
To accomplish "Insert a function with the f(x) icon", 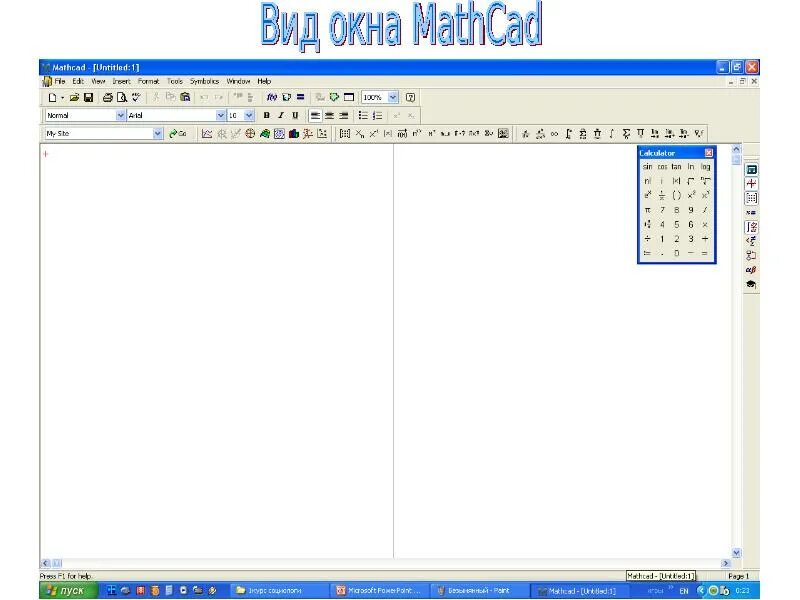I will click(x=272, y=97).
